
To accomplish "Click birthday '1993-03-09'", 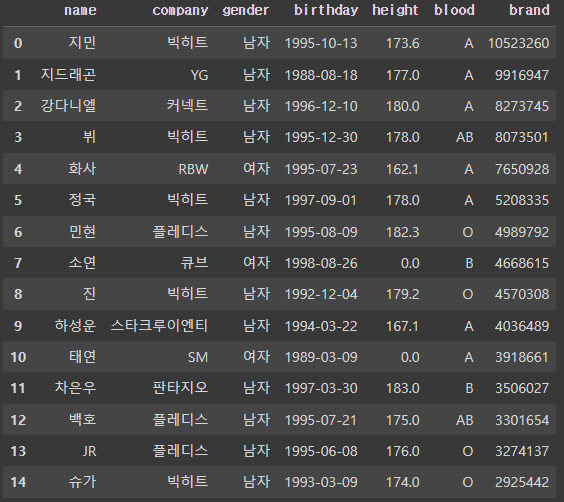I will [321, 482].
